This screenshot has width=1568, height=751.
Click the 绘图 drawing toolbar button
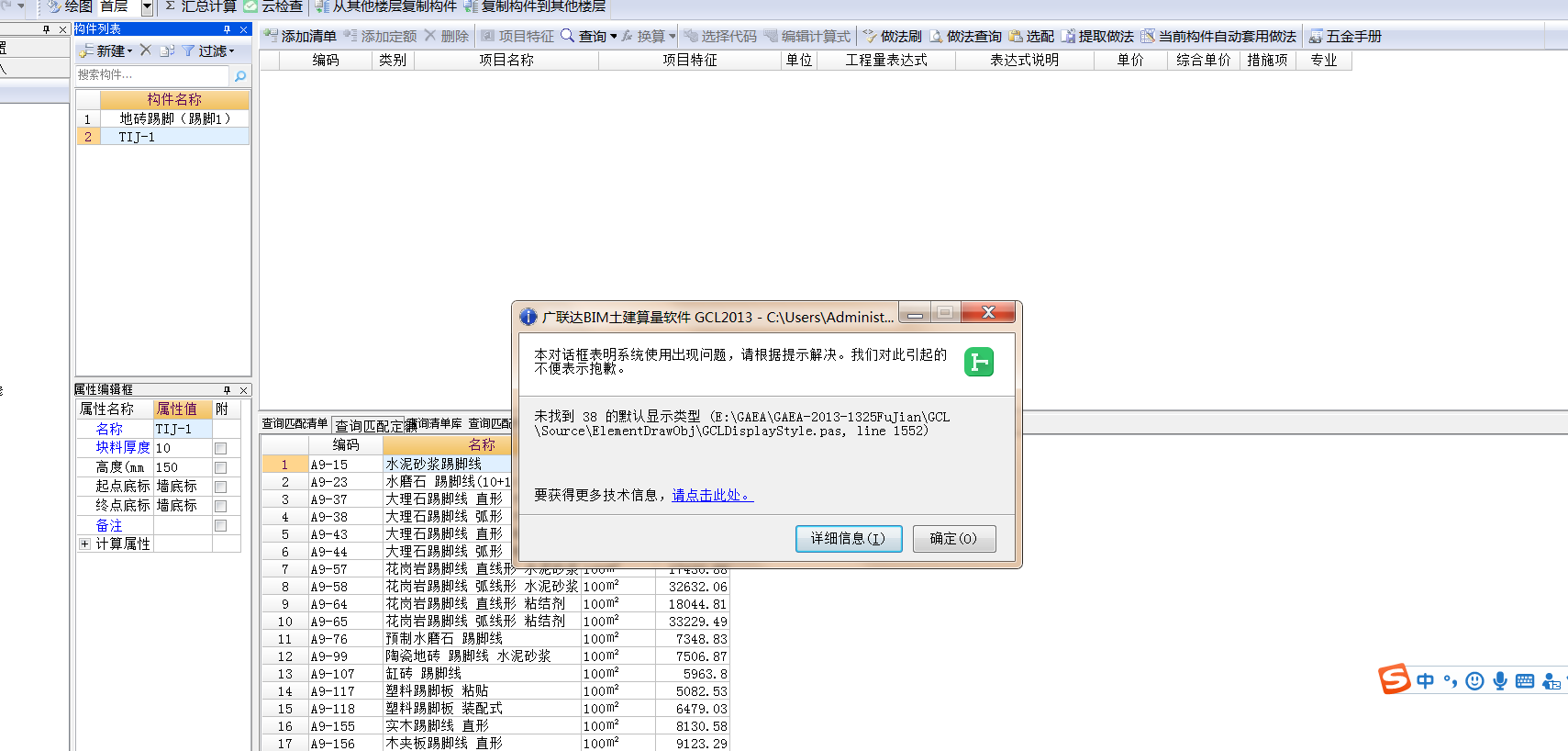pos(69,6)
